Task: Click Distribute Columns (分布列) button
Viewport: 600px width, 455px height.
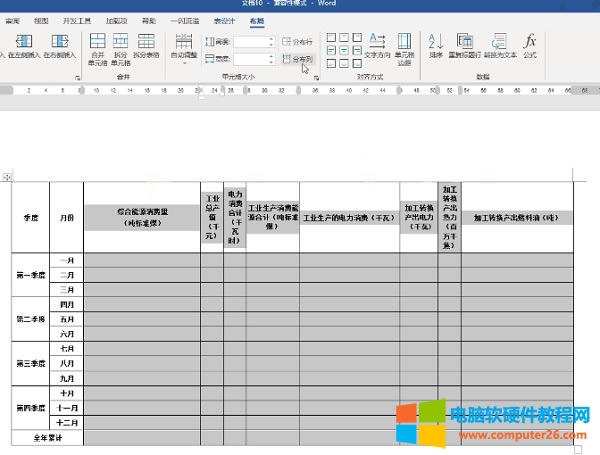Action: [297, 59]
